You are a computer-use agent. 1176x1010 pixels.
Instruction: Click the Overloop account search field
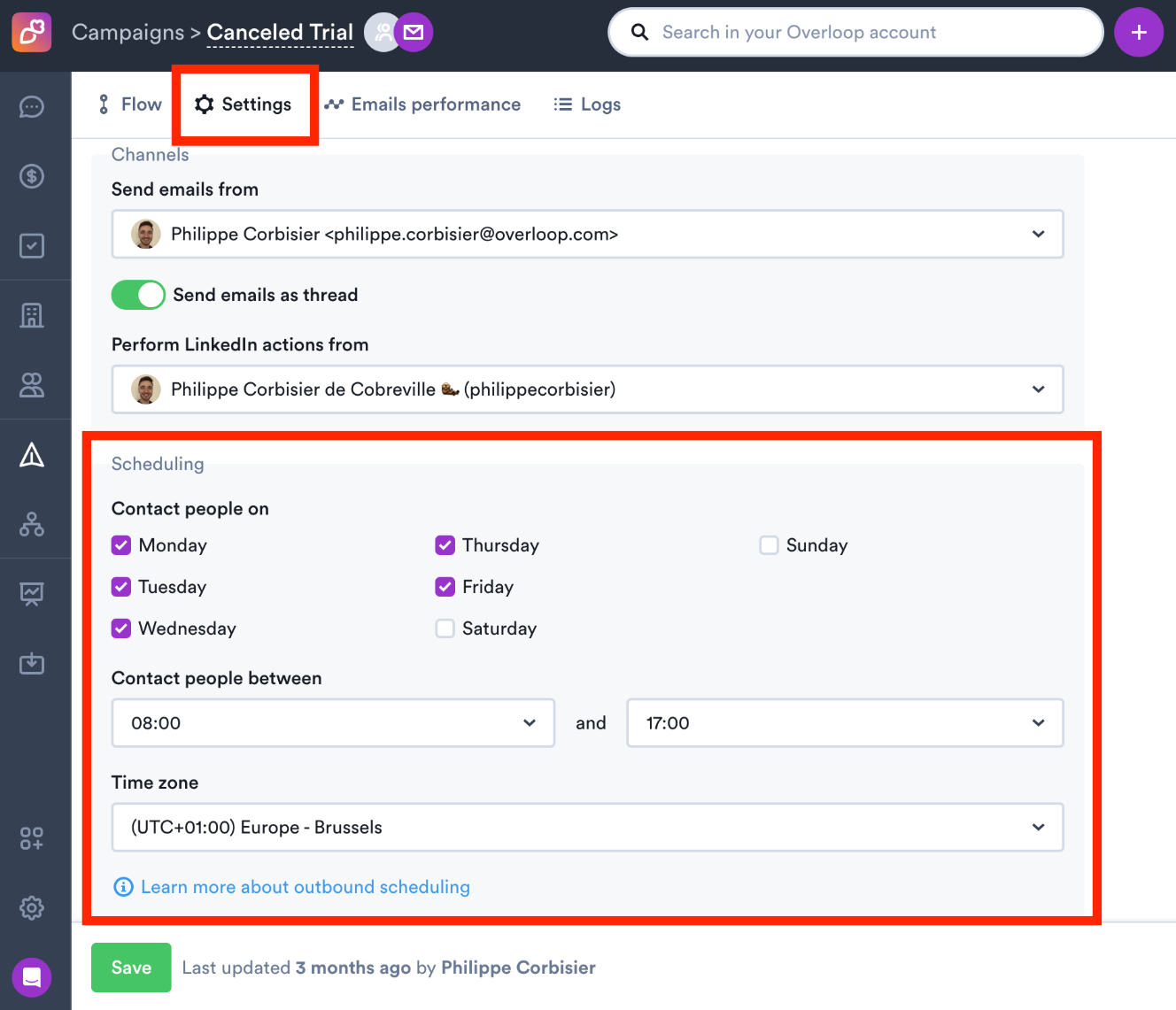(x=855, y=33)
